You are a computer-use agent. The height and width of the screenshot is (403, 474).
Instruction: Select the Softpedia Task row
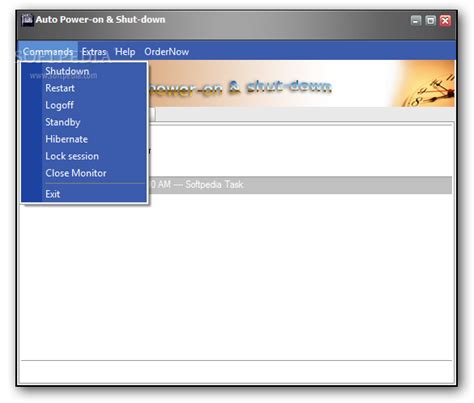click(x=300, y=185)
